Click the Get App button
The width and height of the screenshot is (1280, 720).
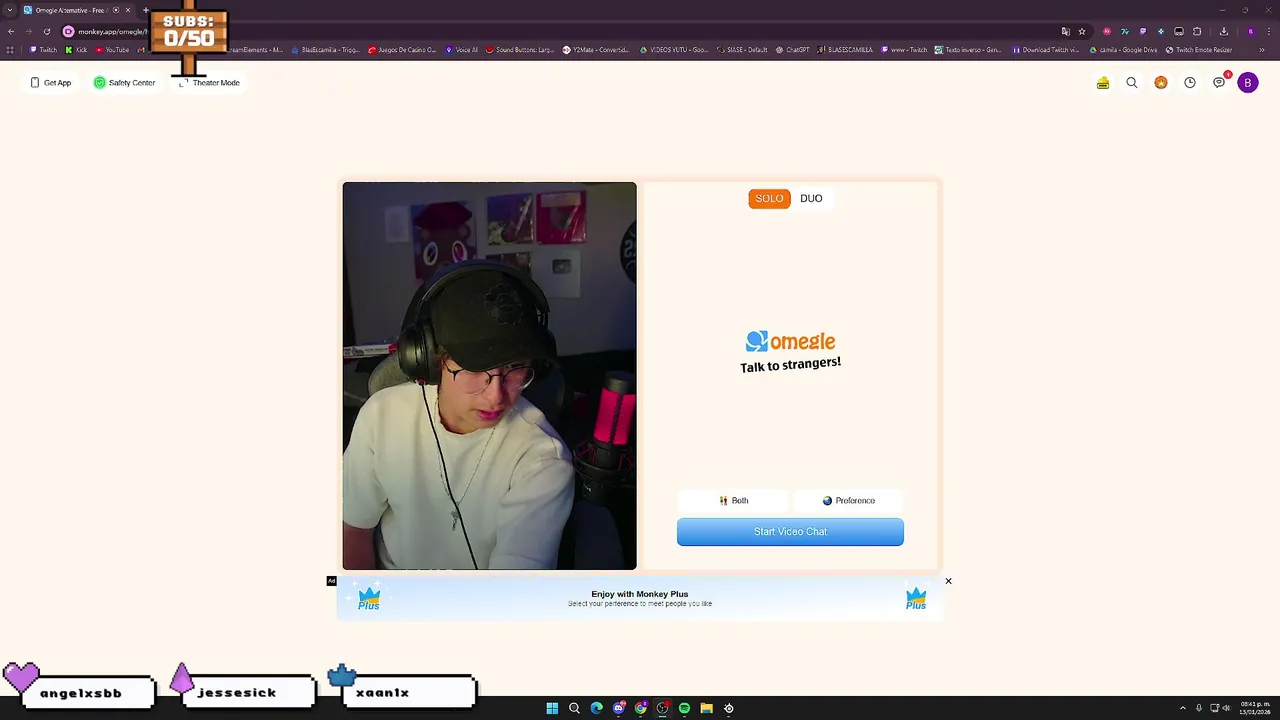point(50,83)
